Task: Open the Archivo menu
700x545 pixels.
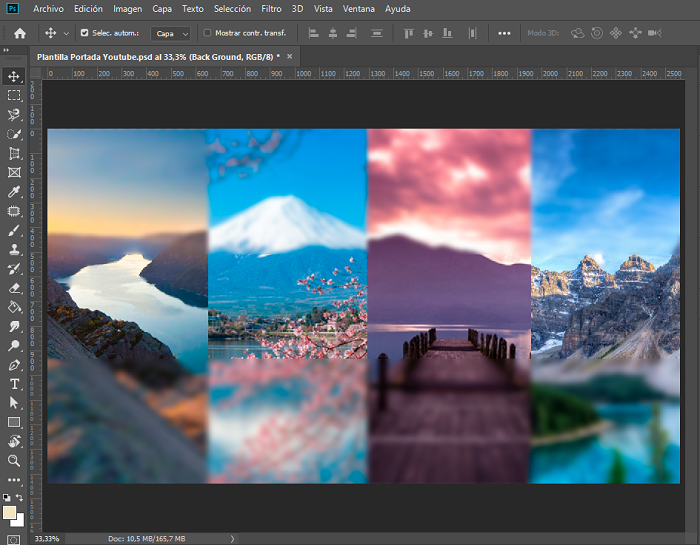Action: (x=48, y=9)
